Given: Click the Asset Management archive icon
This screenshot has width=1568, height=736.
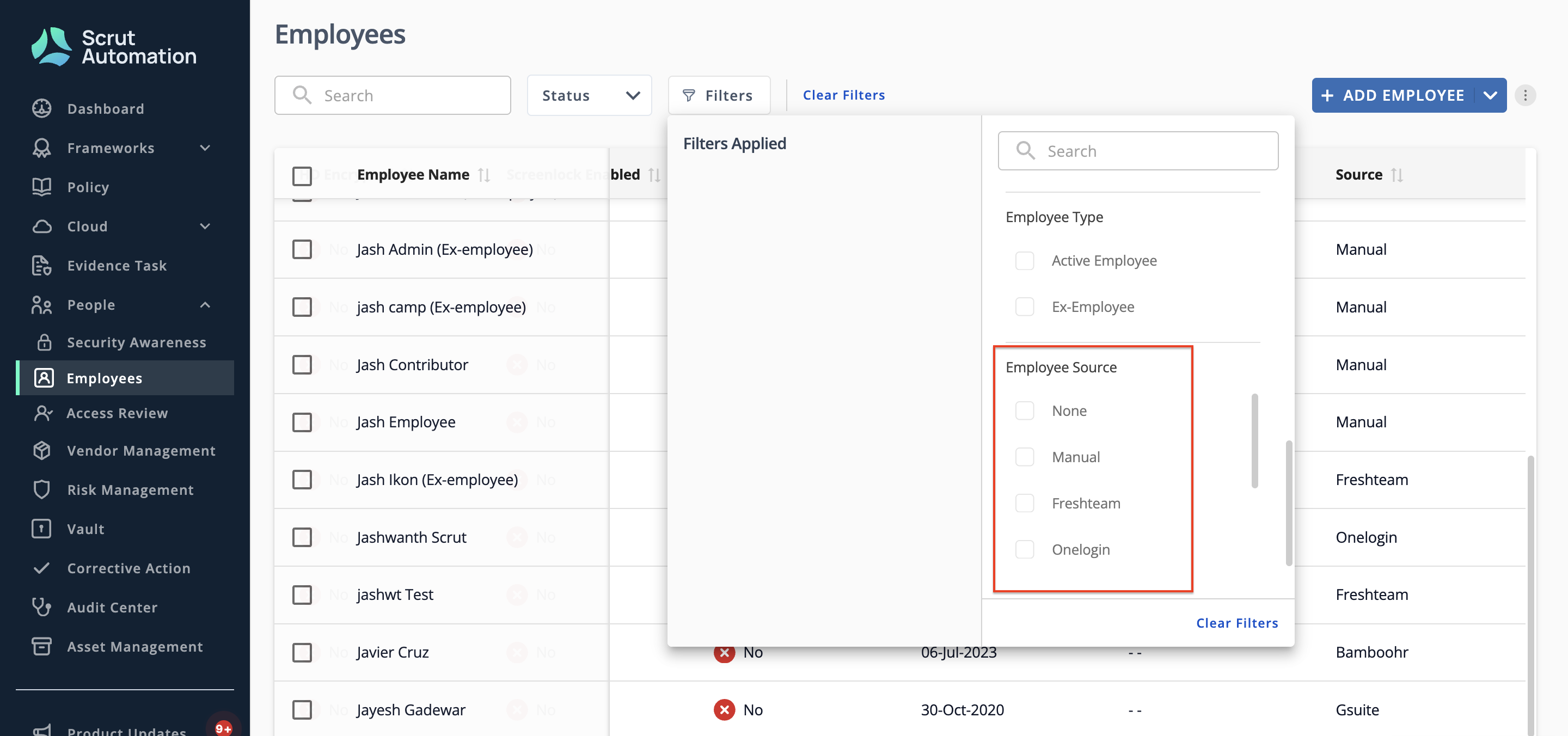Looking at the screenshot, I should click(42, 647).
